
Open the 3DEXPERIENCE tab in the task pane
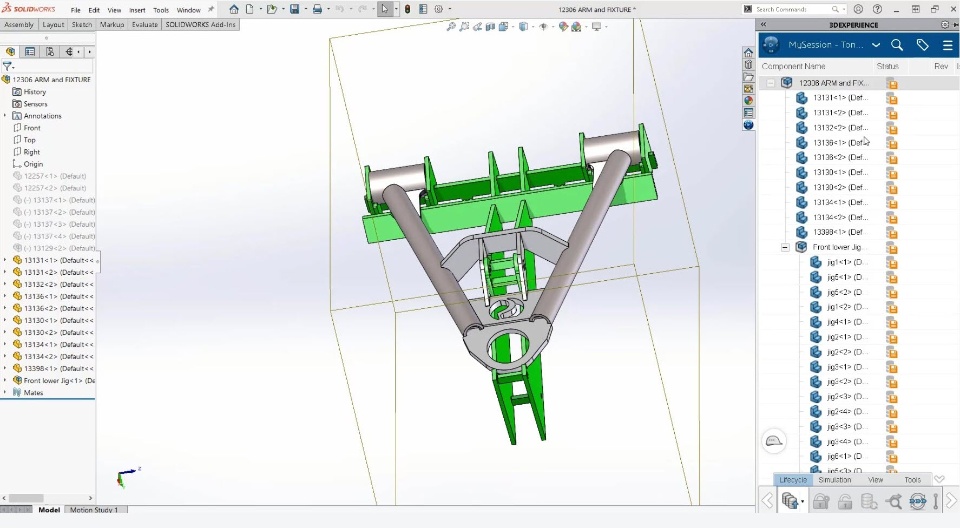click(748, 125)
